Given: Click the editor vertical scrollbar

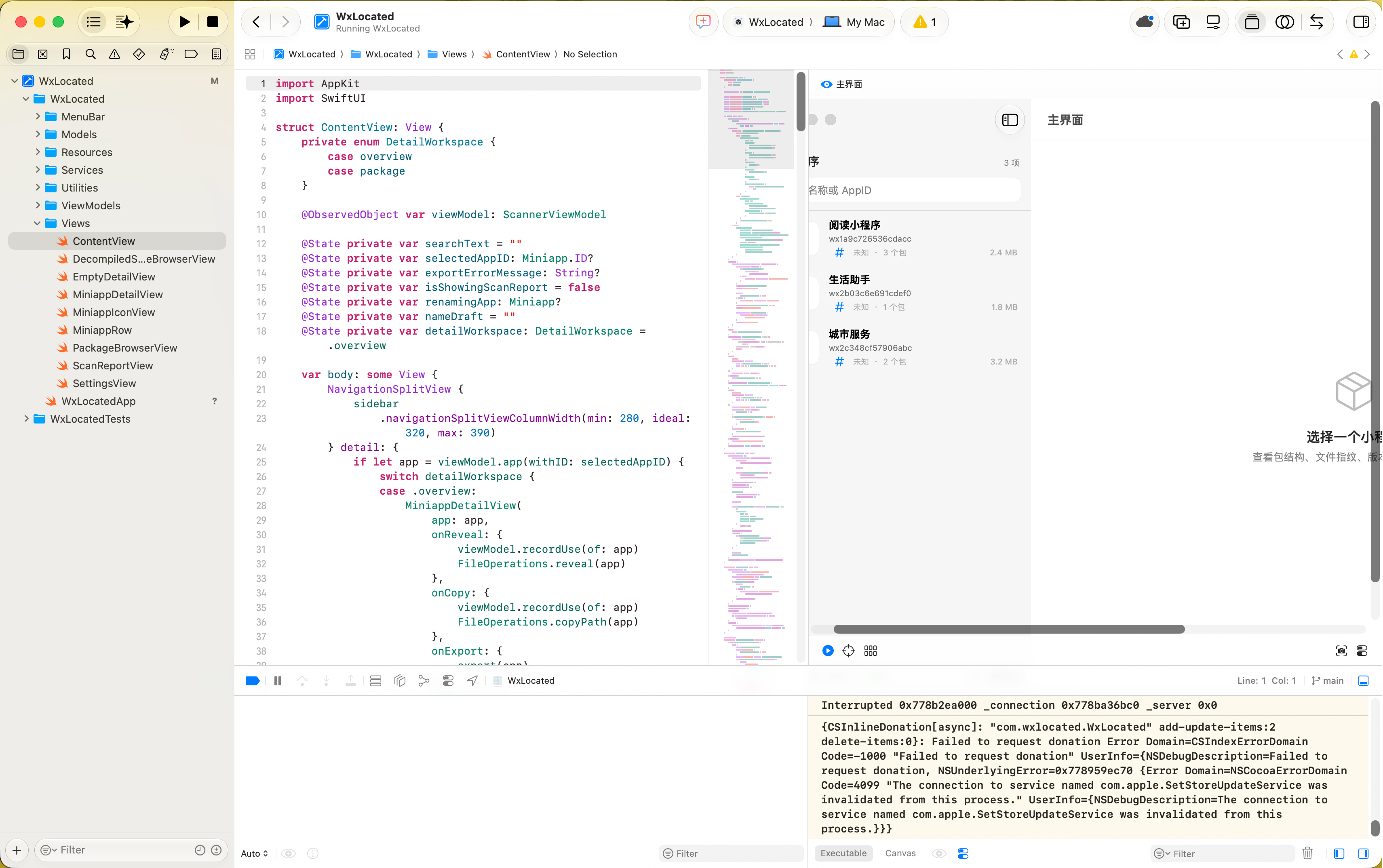Looking at the screenshot, I should point(801,102).
